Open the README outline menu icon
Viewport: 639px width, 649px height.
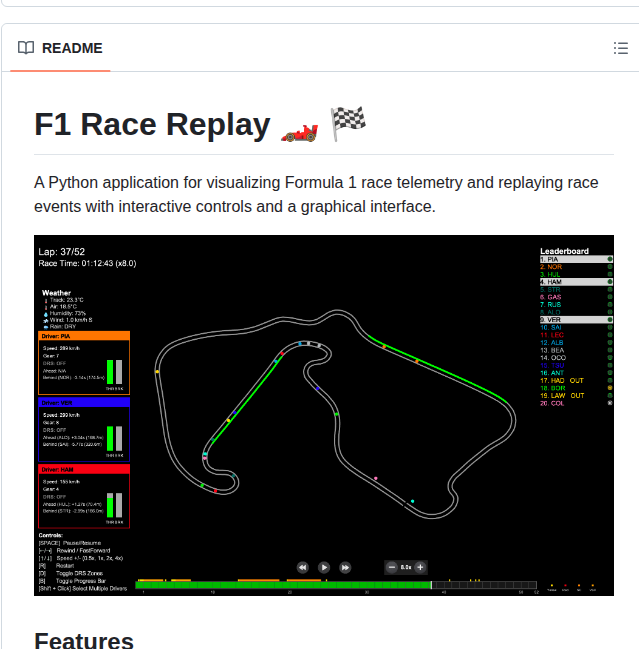click(620, 48)
